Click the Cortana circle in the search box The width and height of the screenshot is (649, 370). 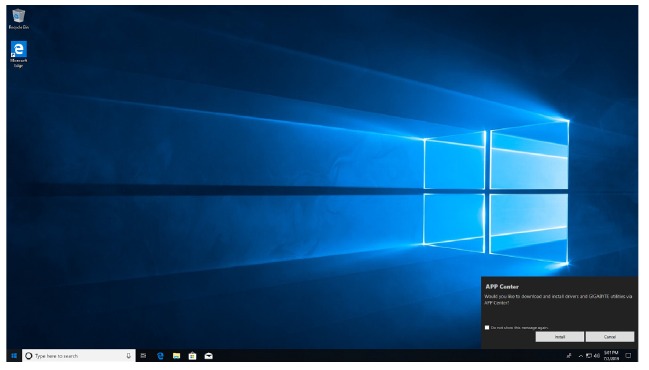(x=29, y=356)
